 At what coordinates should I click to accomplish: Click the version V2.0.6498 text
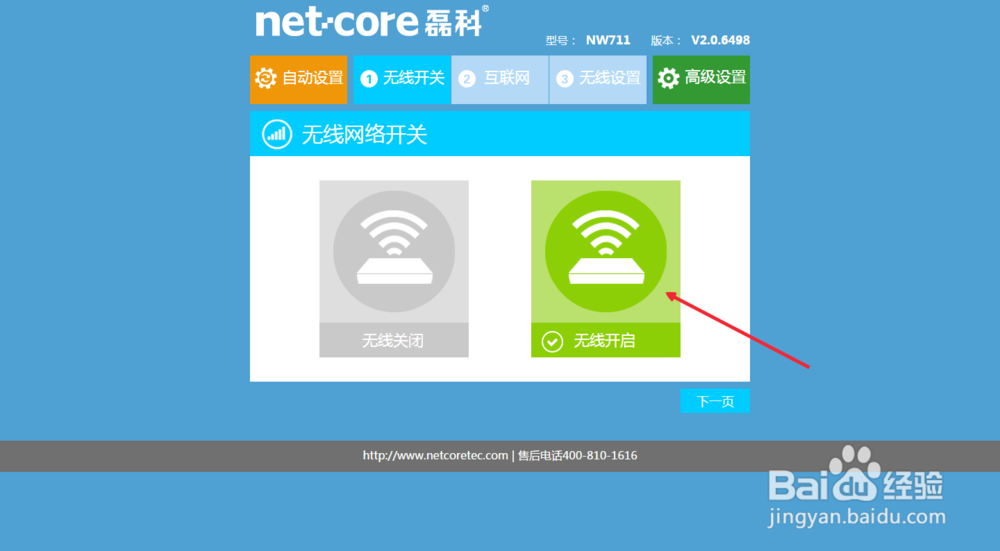[x=721, y=40]
